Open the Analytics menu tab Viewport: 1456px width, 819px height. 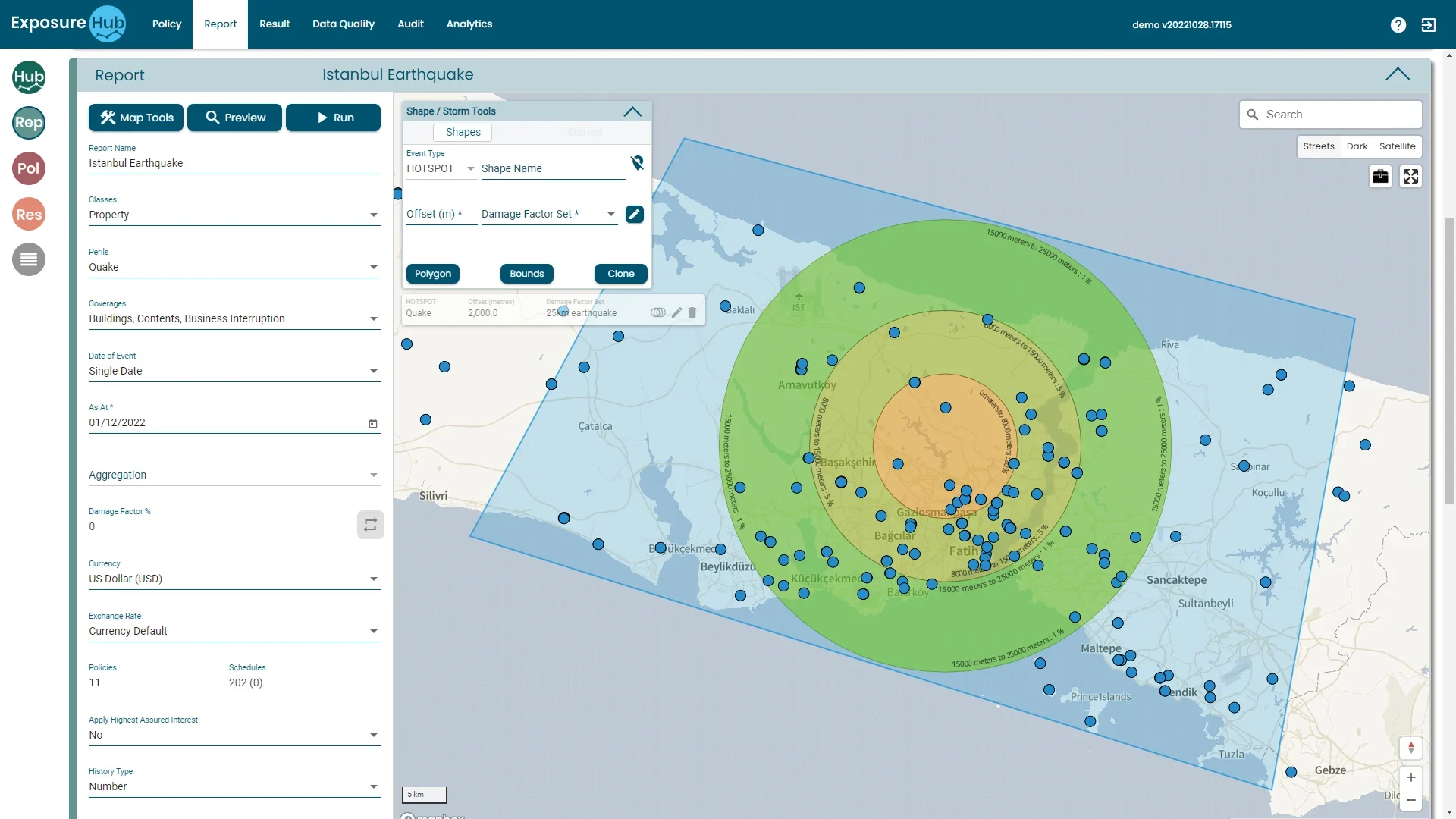point(469,24)
